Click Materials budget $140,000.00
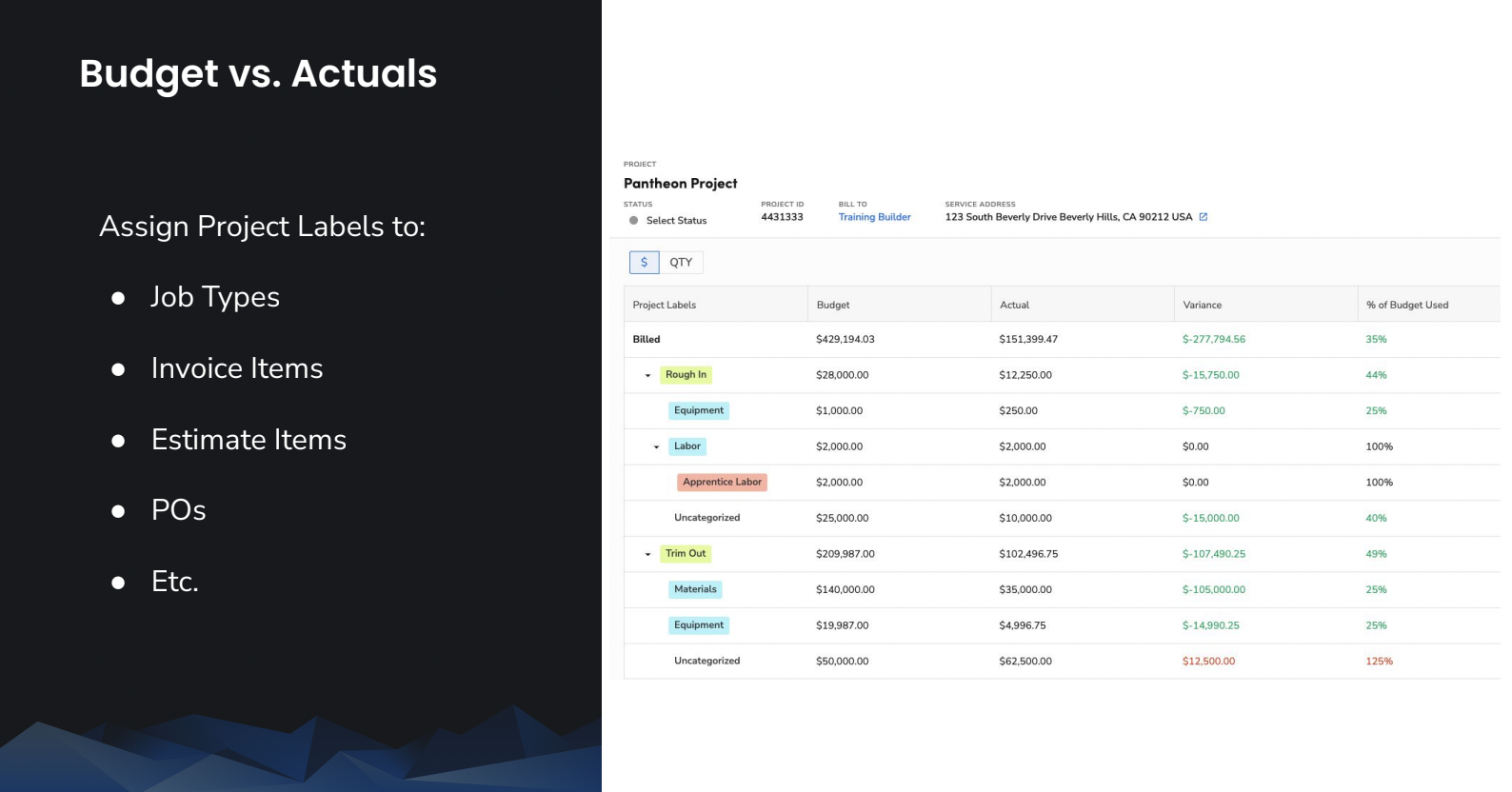The image size is (1512, 792). click(x=845, y=590)
